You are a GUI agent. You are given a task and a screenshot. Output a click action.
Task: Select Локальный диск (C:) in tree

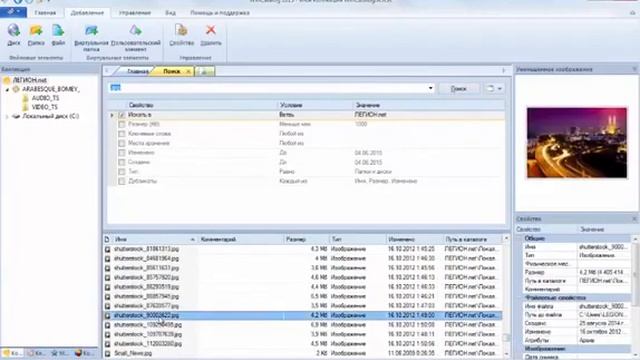(x=51, y=116)
